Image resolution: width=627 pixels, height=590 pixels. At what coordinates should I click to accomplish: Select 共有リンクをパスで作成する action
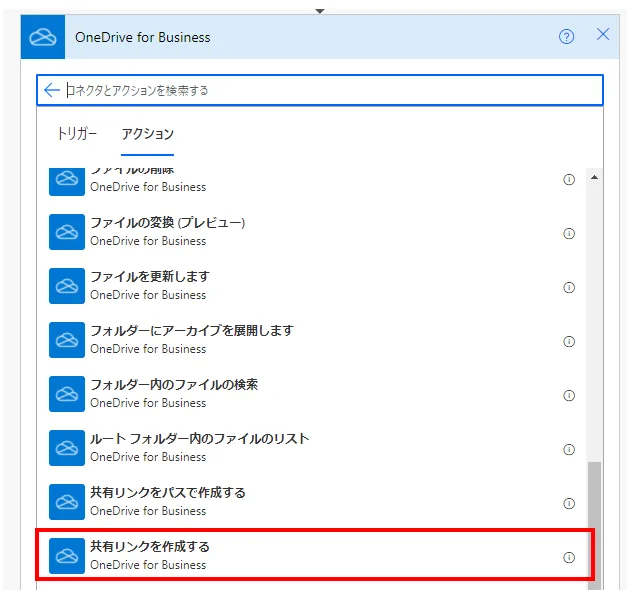167,493
